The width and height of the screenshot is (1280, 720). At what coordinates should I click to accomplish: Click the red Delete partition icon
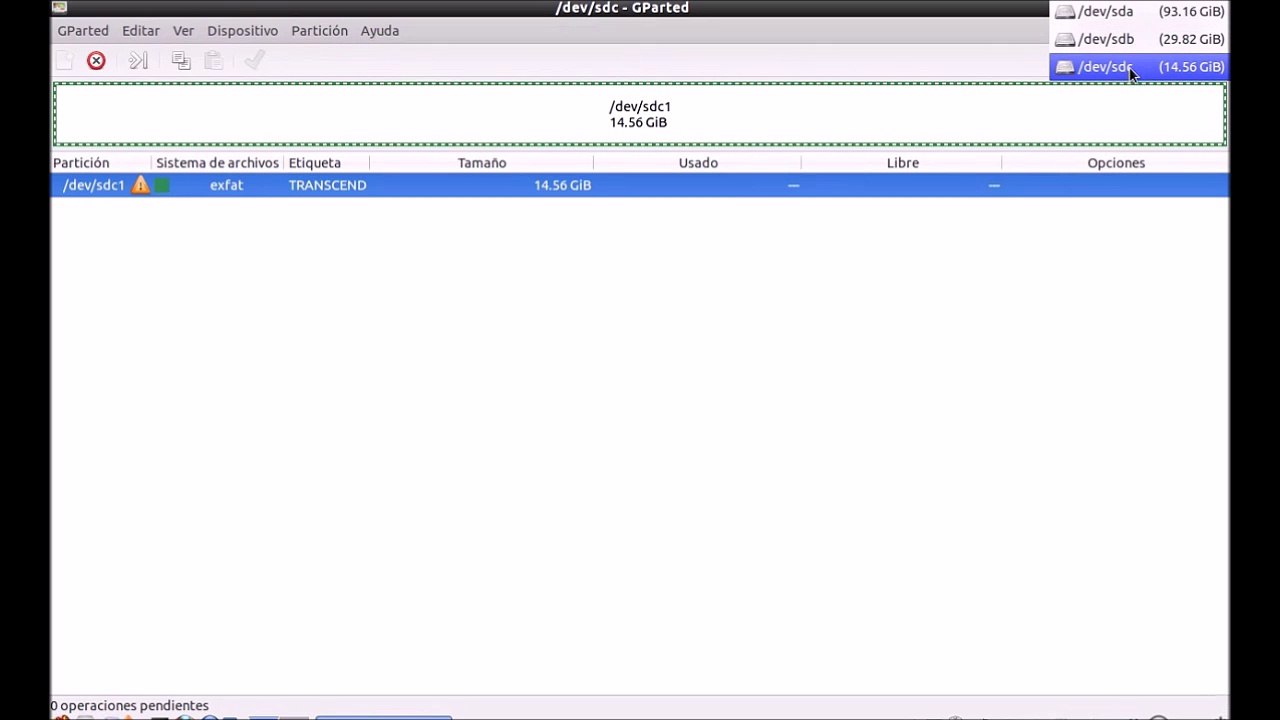coord(96,61)
